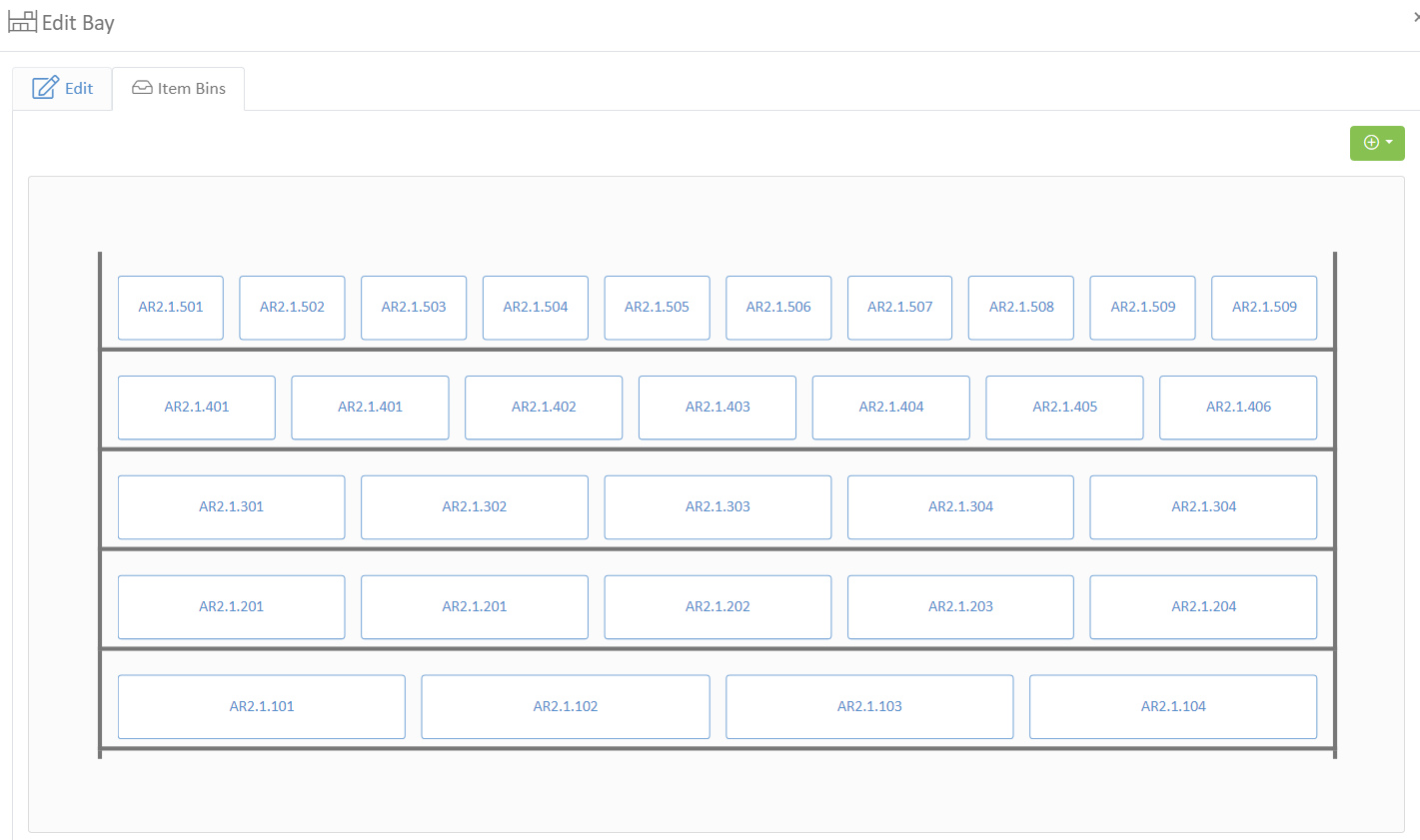Viewport: 1420px width, 840px height.
Task: Open bin AR2.1.402
Action: click(x=544, y=408)
